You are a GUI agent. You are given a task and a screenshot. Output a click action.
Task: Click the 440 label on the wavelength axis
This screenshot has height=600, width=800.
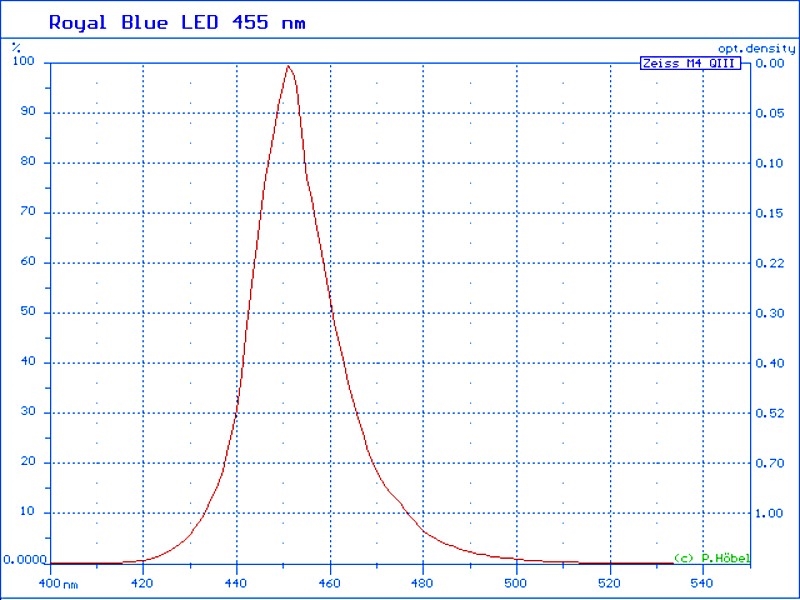(236, 583)
